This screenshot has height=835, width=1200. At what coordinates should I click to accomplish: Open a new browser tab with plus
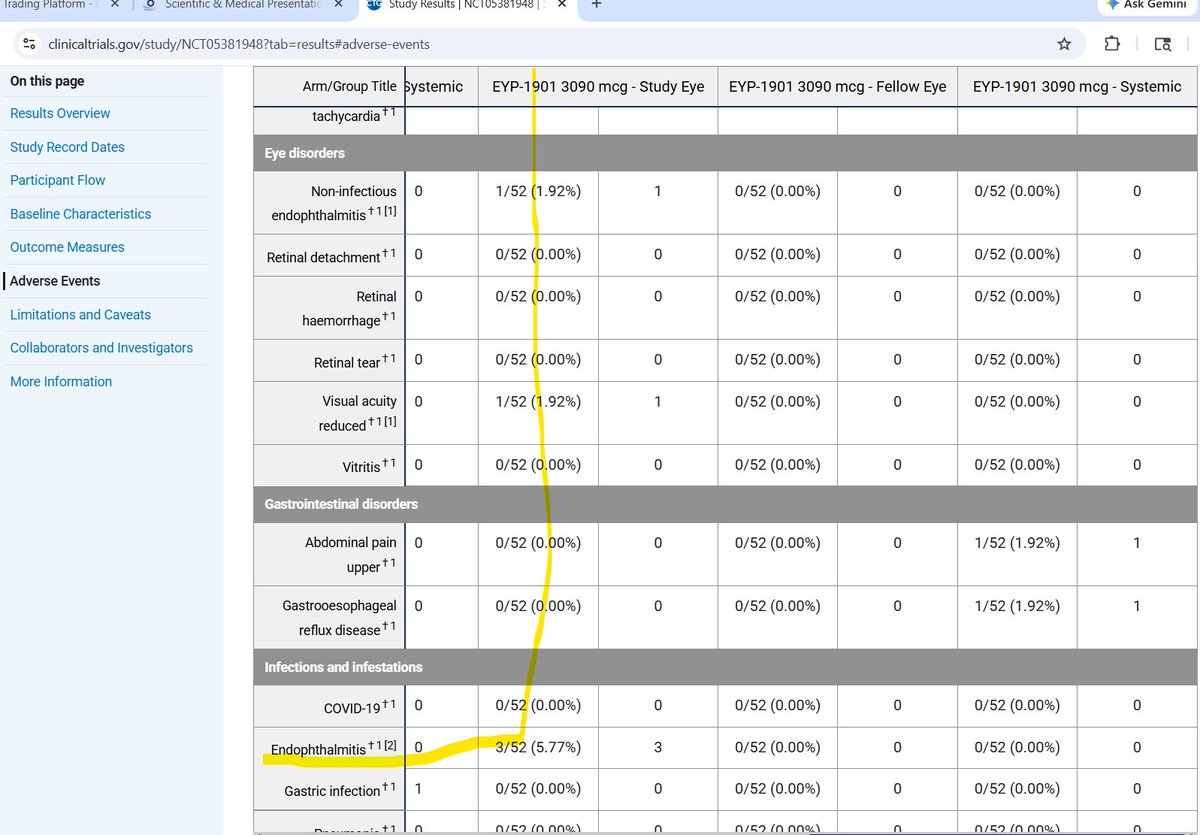pyautogui.click(x=597, y=5)
